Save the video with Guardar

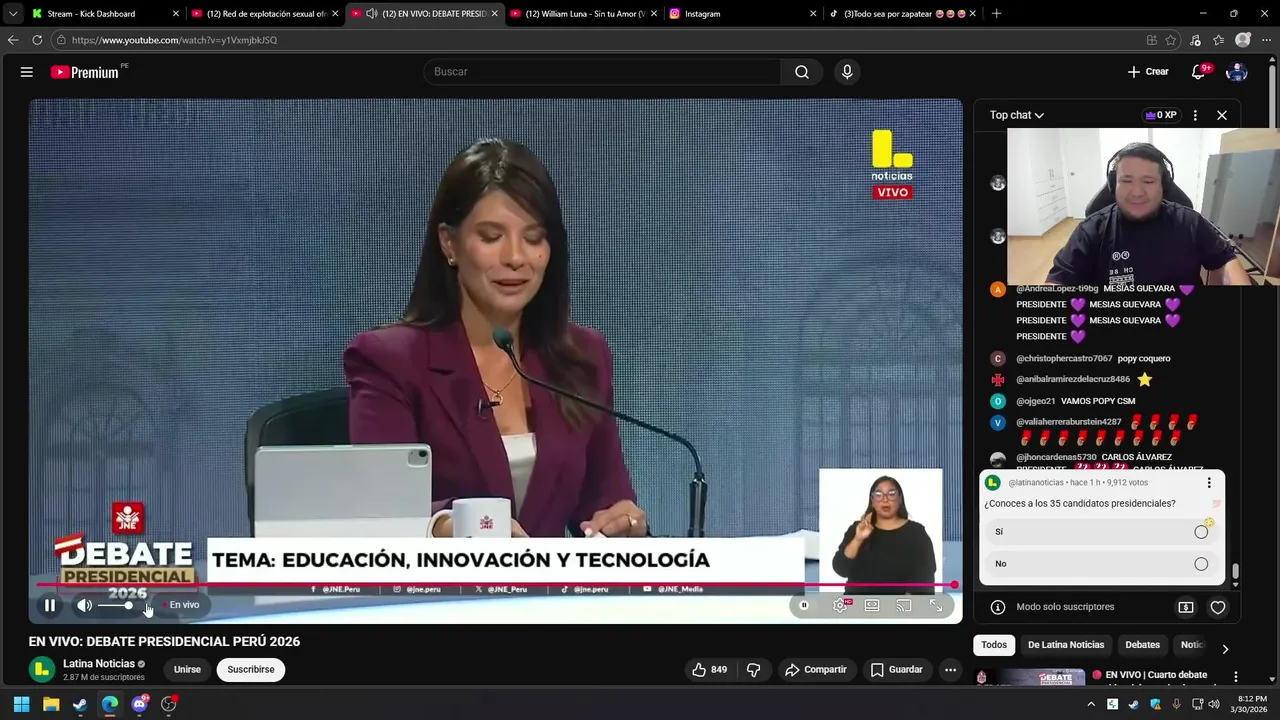click(x=897, y=670)
